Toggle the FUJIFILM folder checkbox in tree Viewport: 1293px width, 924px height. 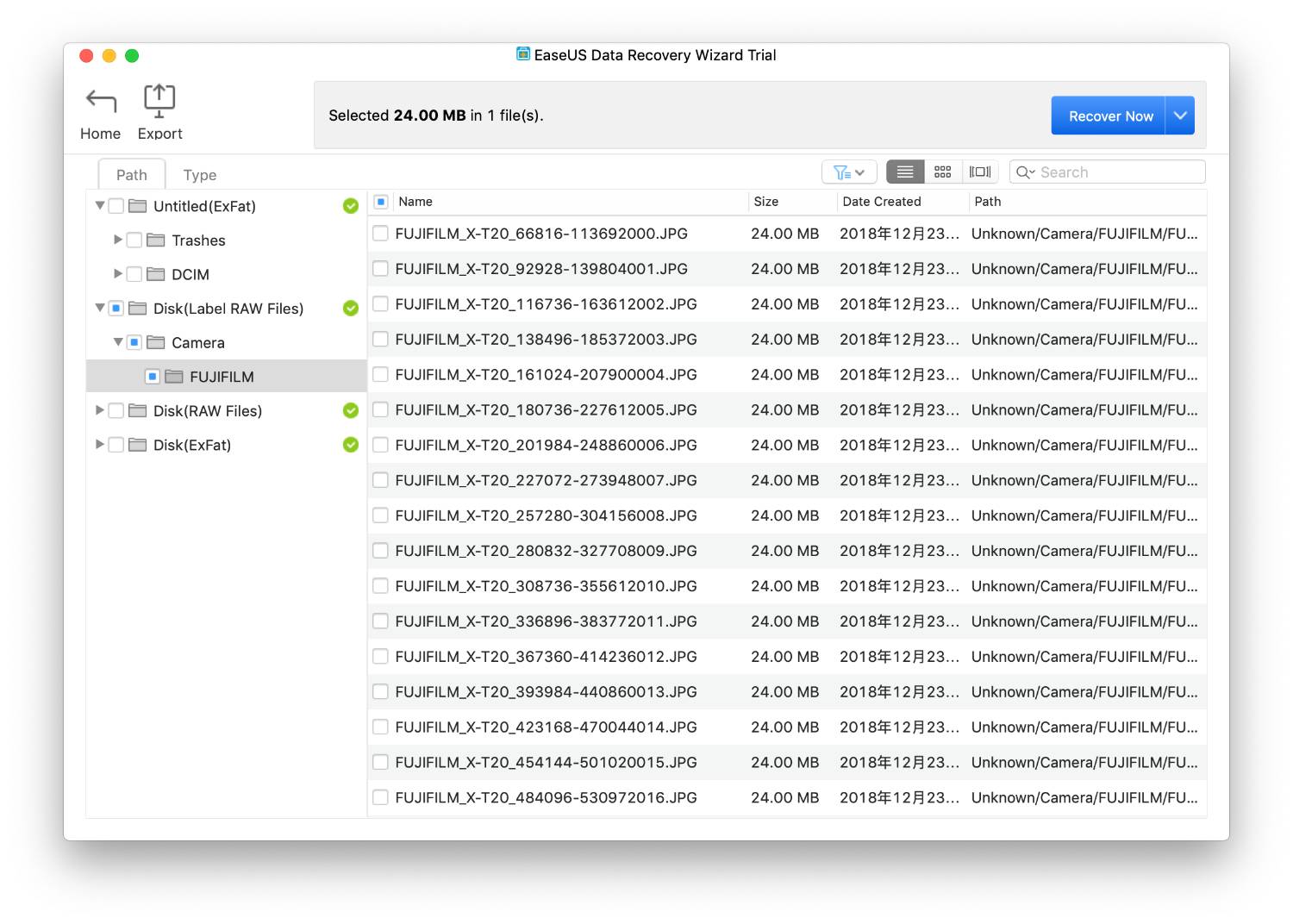[153, 377]
